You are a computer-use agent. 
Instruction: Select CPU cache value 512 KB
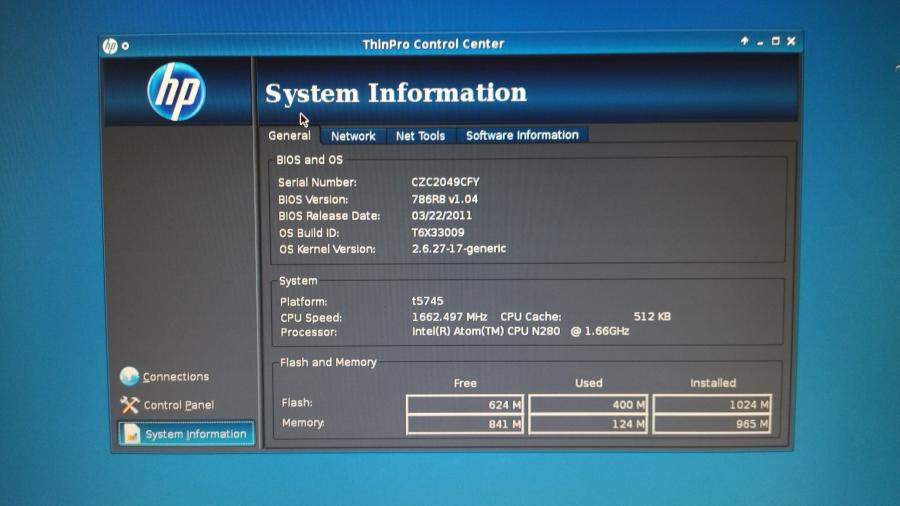[x=652, y=316]
